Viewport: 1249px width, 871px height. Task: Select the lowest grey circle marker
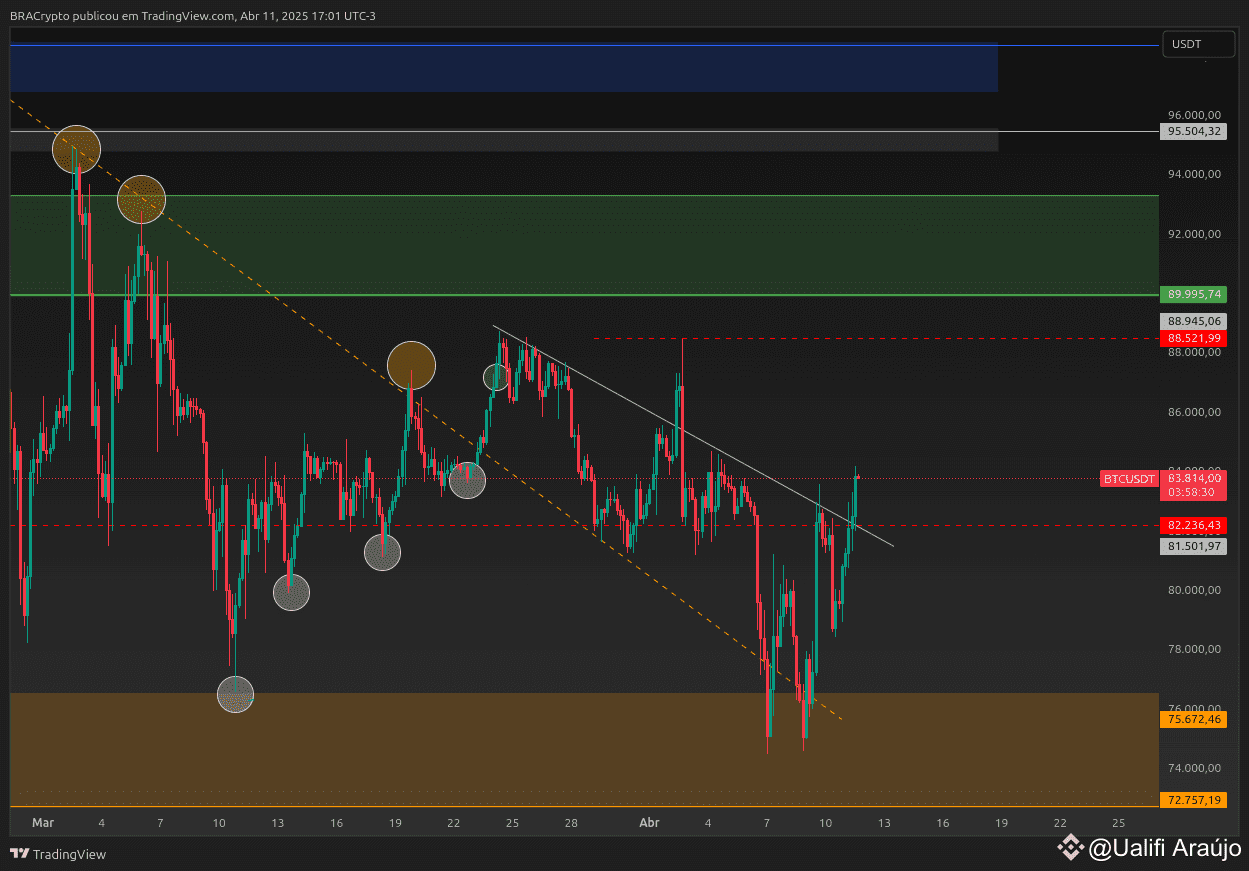point(236,694)
